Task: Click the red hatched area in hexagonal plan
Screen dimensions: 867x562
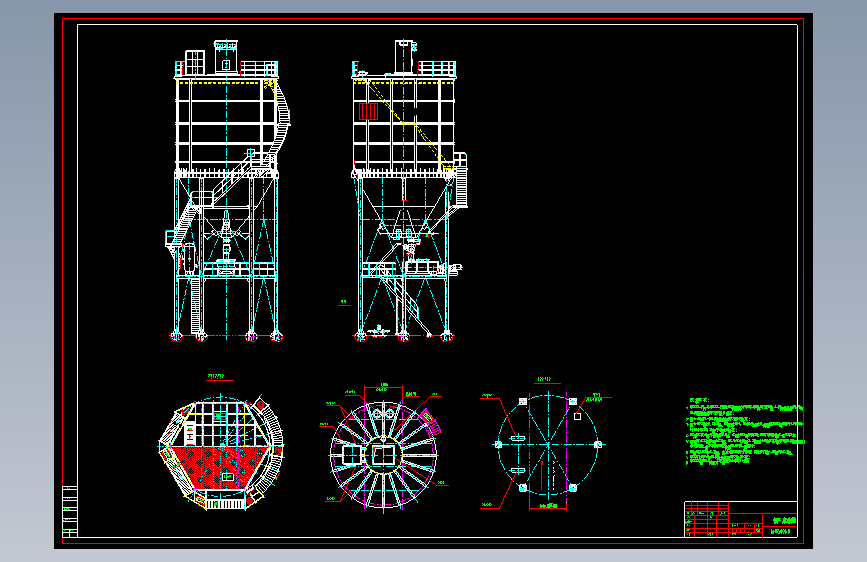Action: click(221, 469)
